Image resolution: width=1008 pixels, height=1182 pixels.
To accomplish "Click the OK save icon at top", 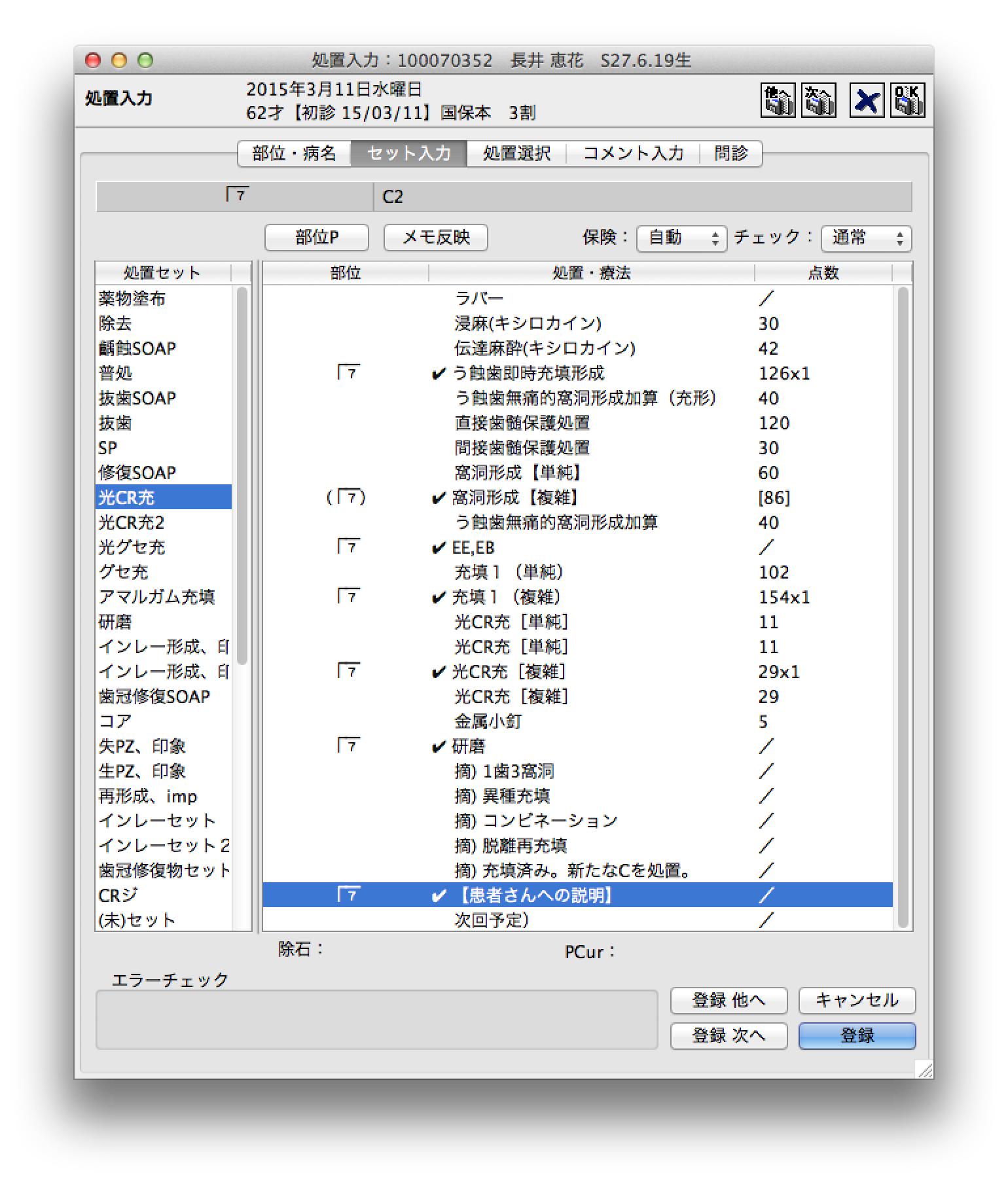I will tap(907, 100).
